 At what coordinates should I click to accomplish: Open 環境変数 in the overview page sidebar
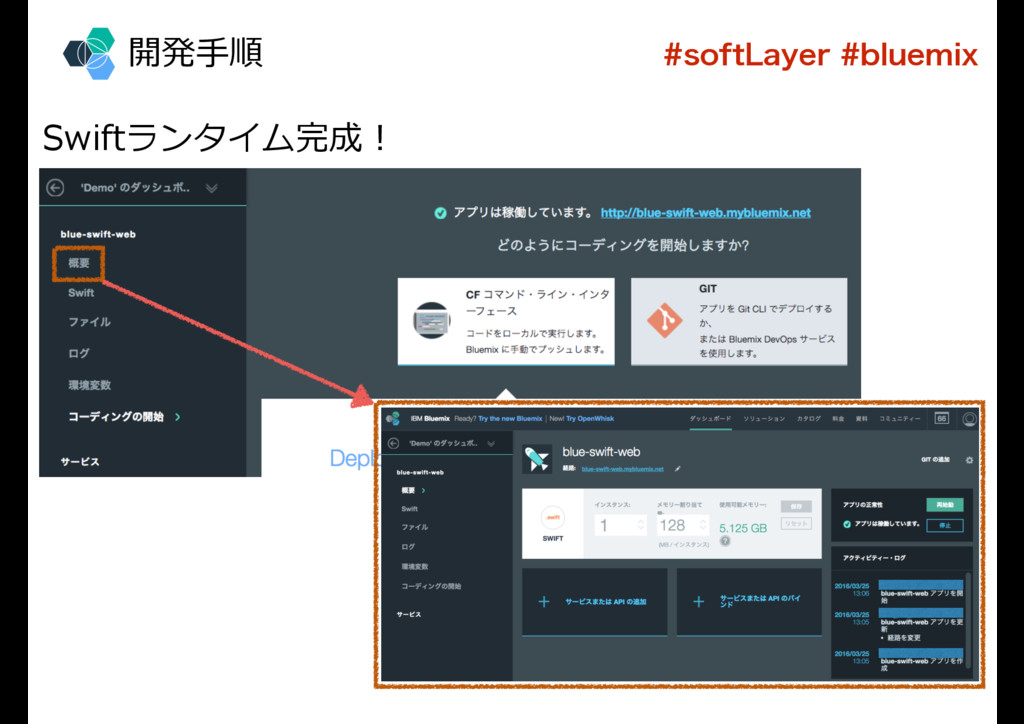415,567
